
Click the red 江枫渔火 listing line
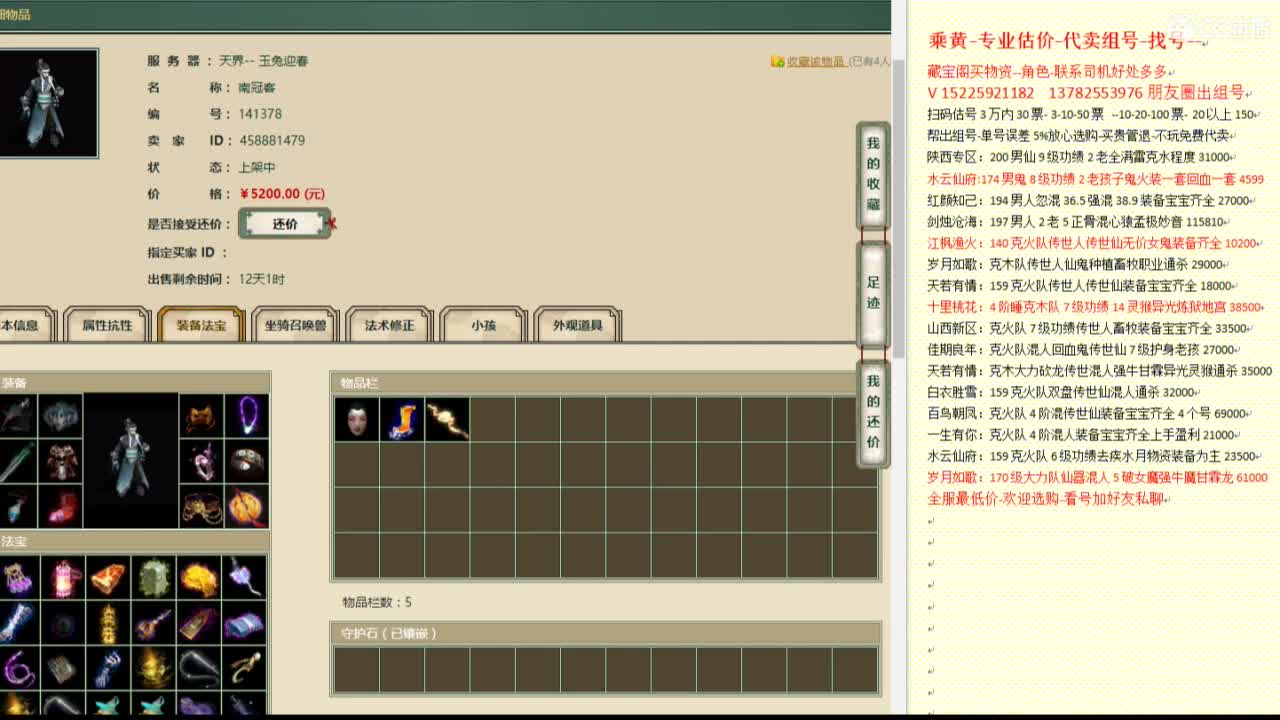click(1092, 243)
